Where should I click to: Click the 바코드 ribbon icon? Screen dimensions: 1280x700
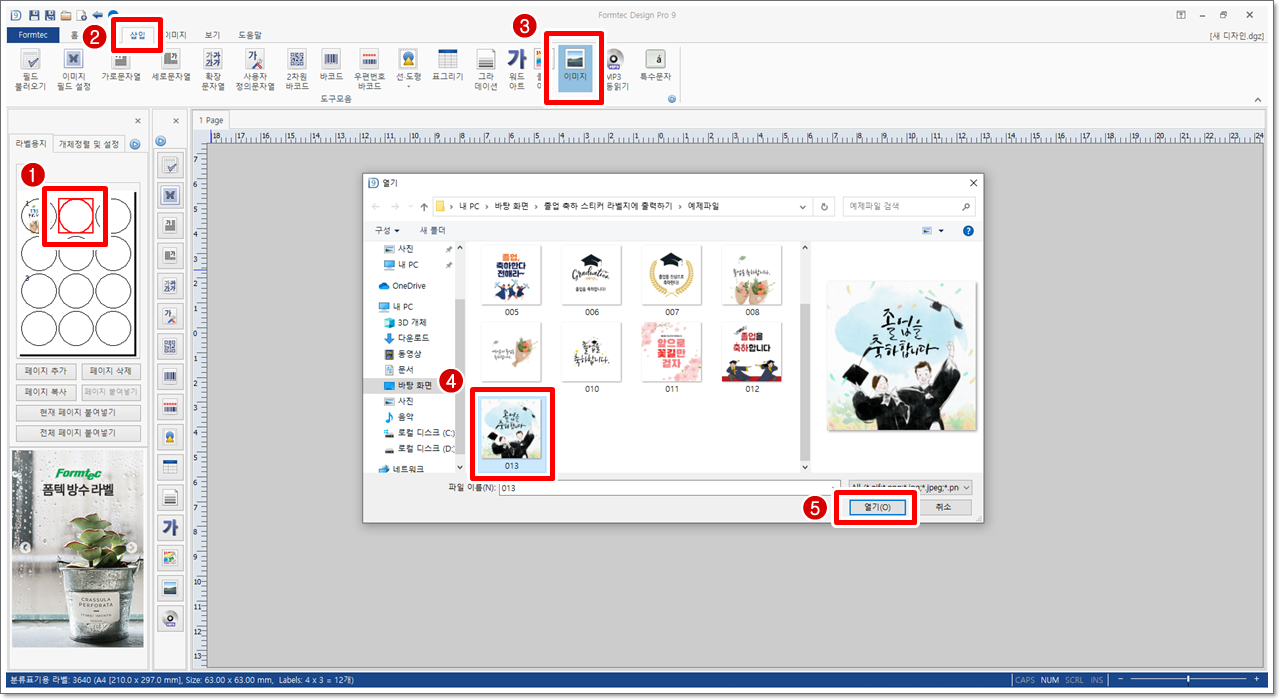331,66
